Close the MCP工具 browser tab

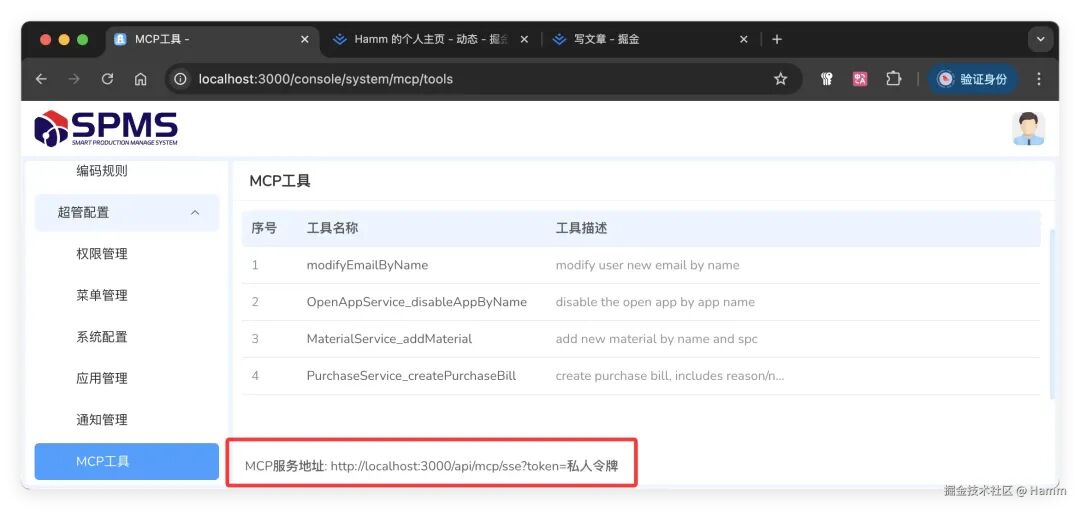[x=304, y=39]
